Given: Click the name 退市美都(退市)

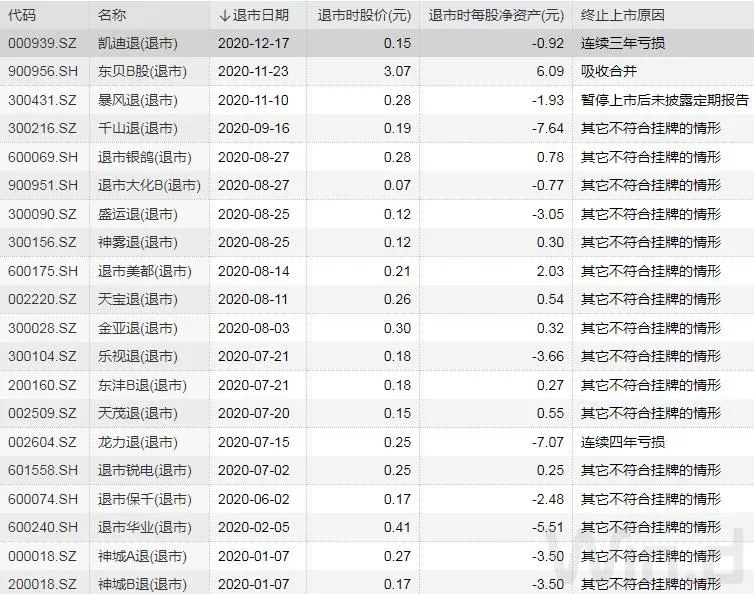Looking at the screenshot, I should pyautogui.click(x=144, y=271).
